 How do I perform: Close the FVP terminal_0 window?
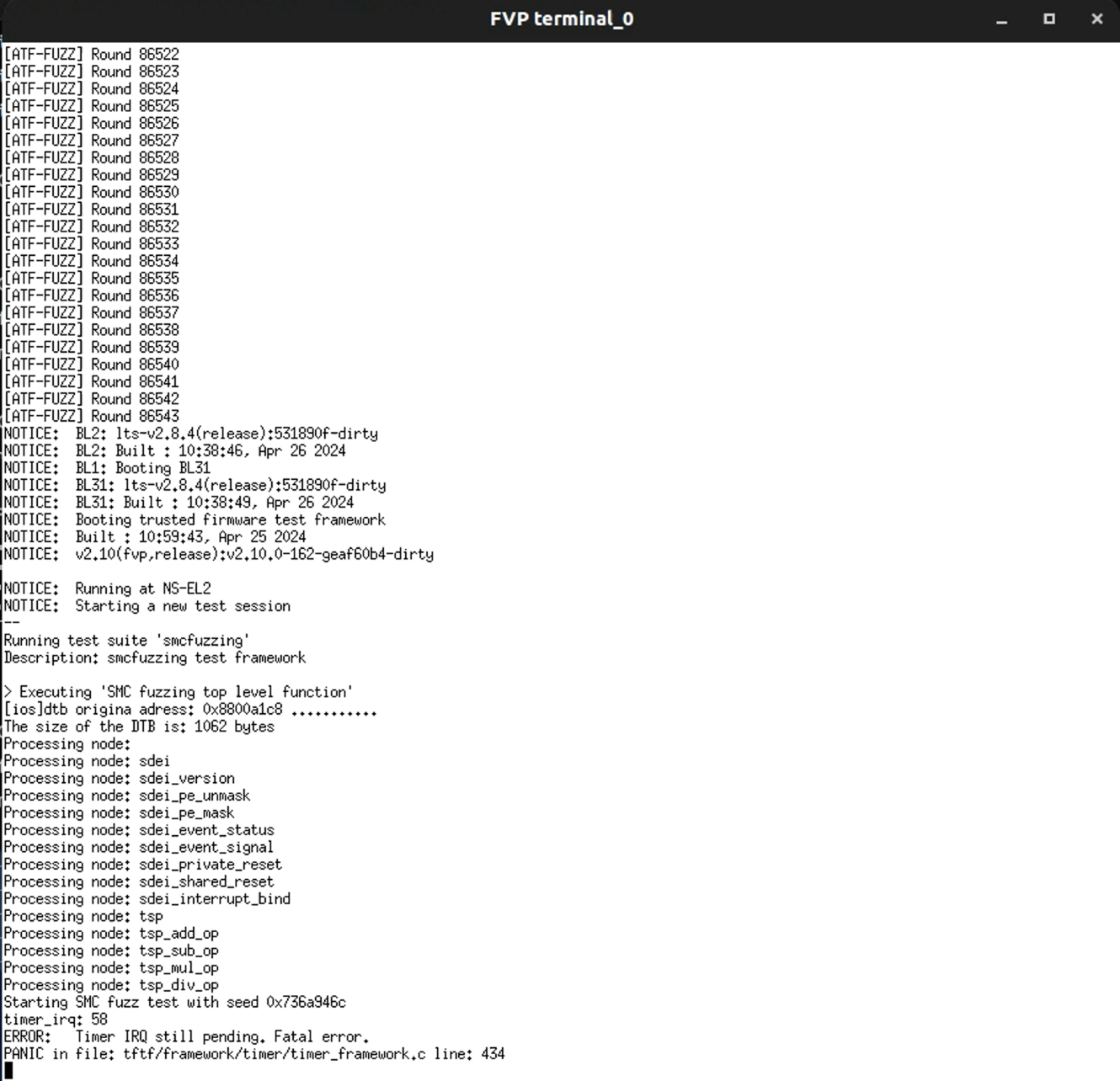[1097, 19]
